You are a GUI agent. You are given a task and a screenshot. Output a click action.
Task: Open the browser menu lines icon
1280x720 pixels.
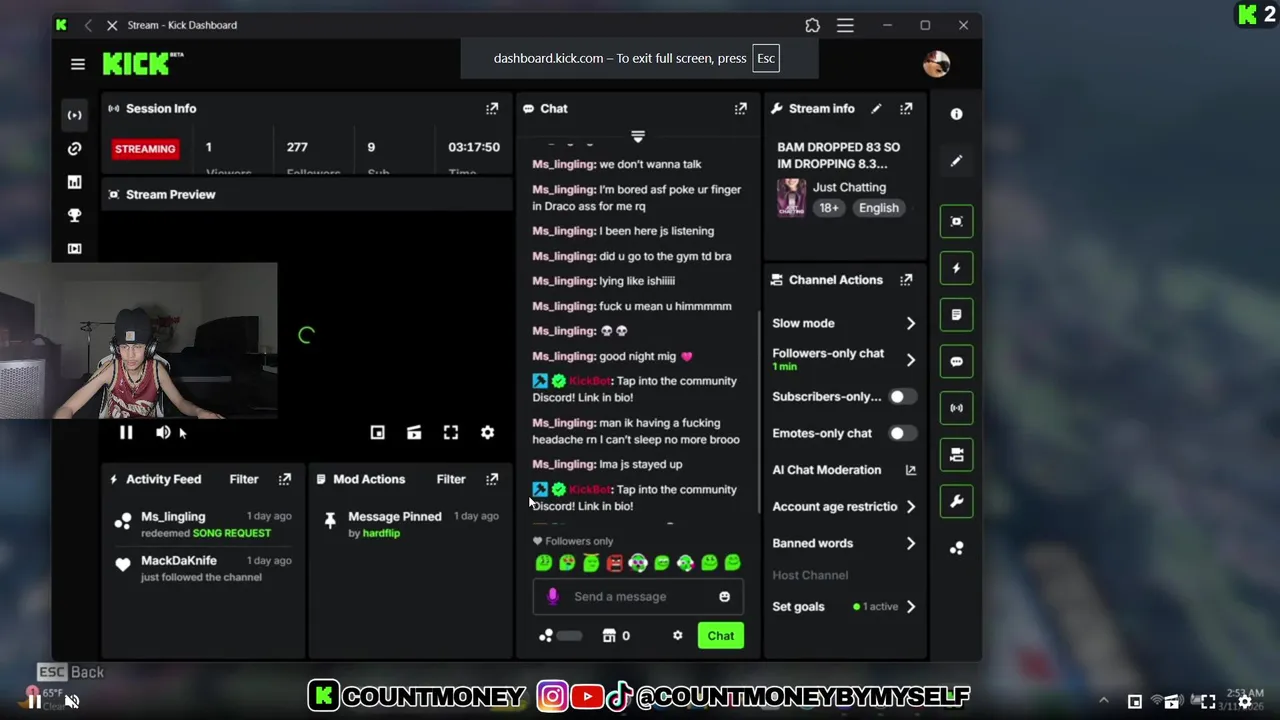[845, 25]
